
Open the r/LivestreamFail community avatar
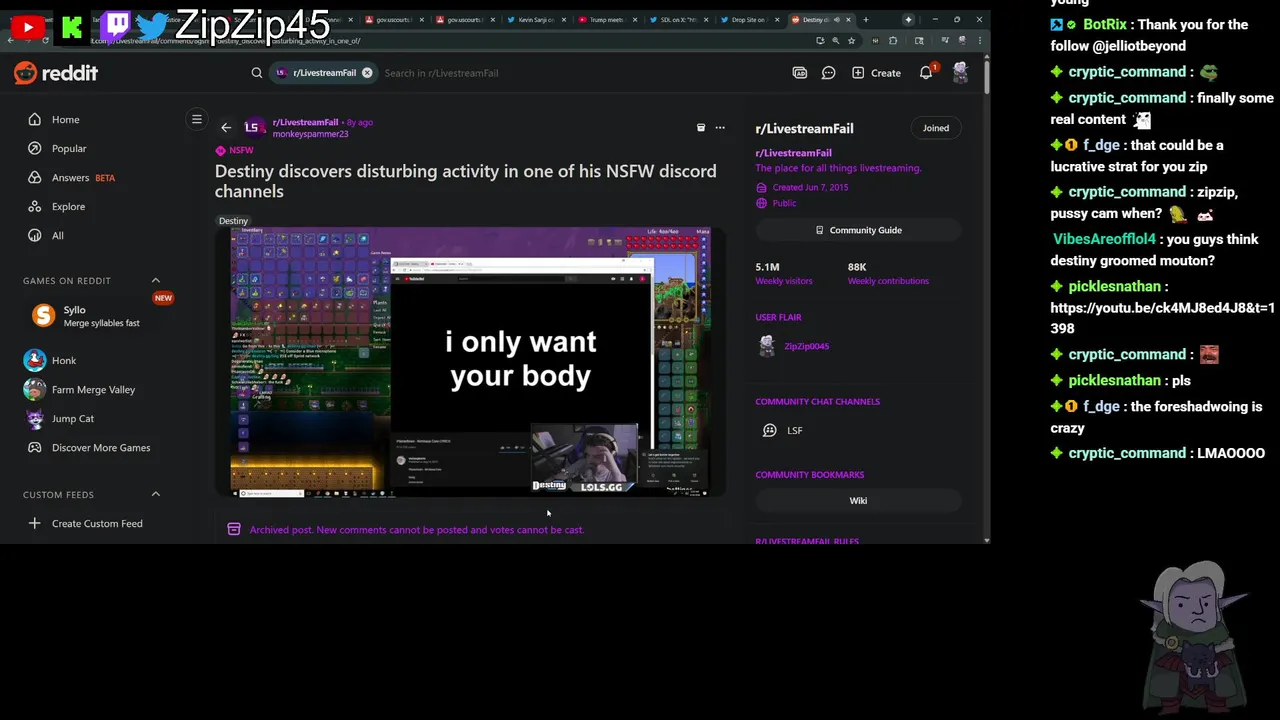[x=254, y=127]
